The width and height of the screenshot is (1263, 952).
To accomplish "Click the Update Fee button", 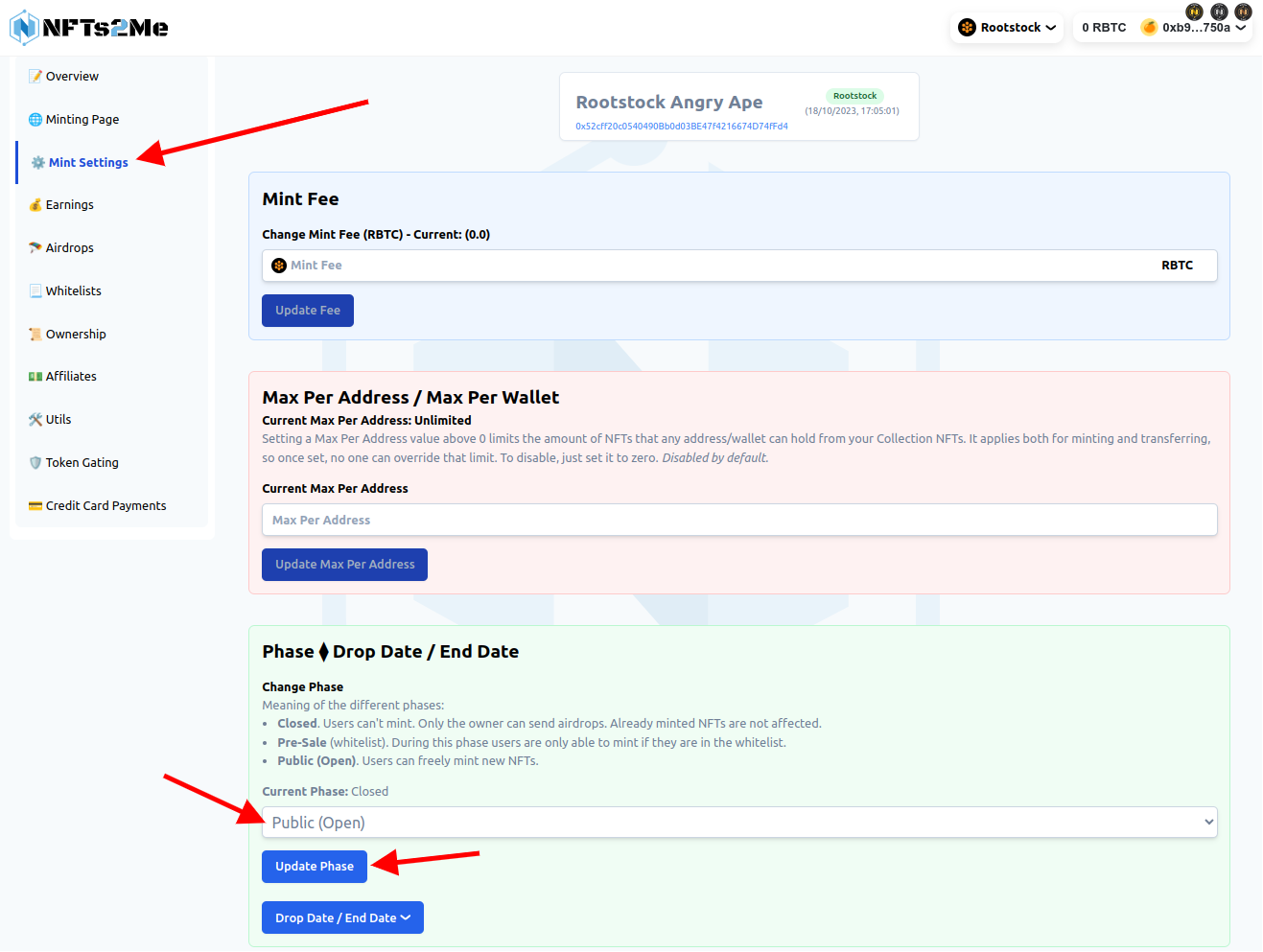I will [x=308, y=311].
